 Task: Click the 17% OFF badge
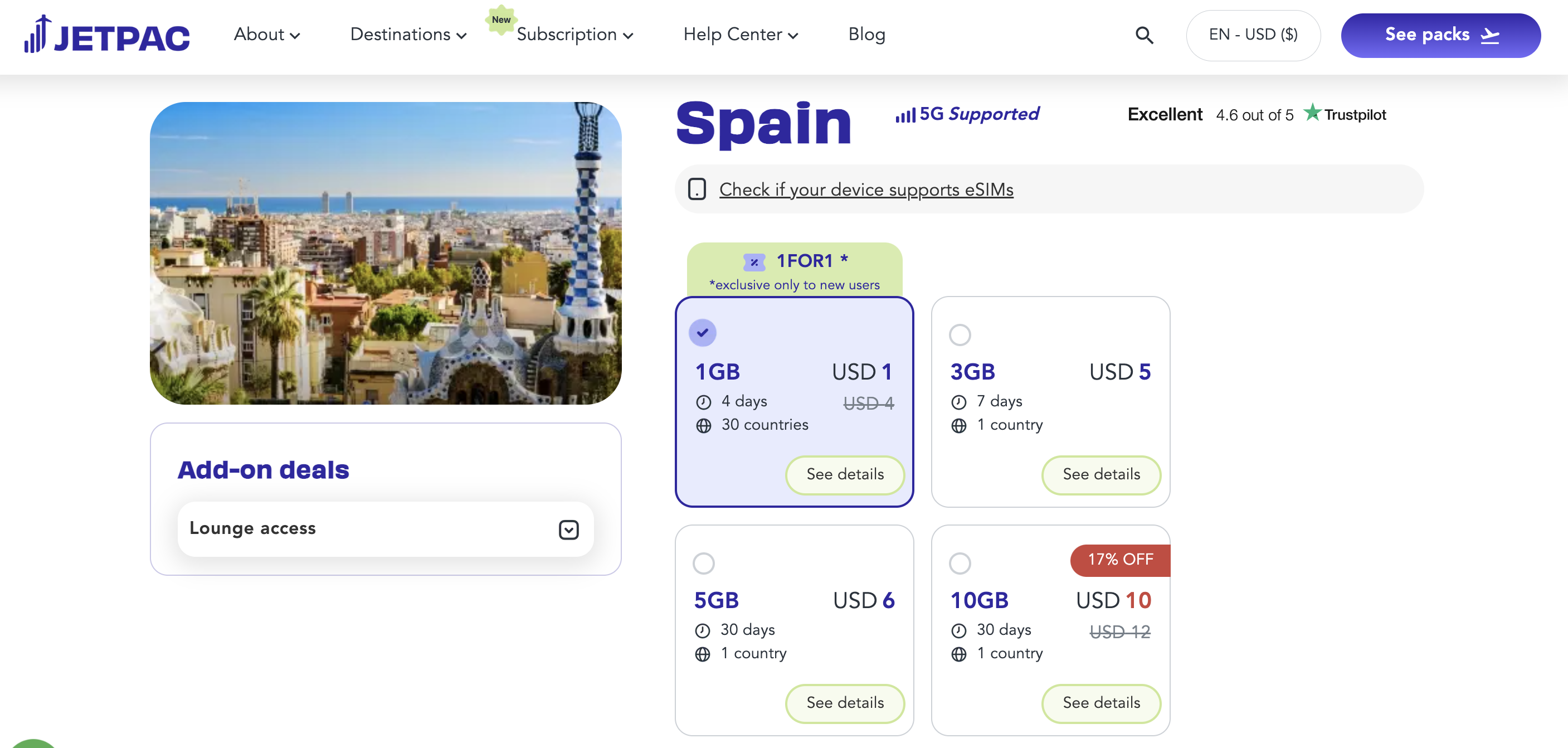coord(1120,560)
